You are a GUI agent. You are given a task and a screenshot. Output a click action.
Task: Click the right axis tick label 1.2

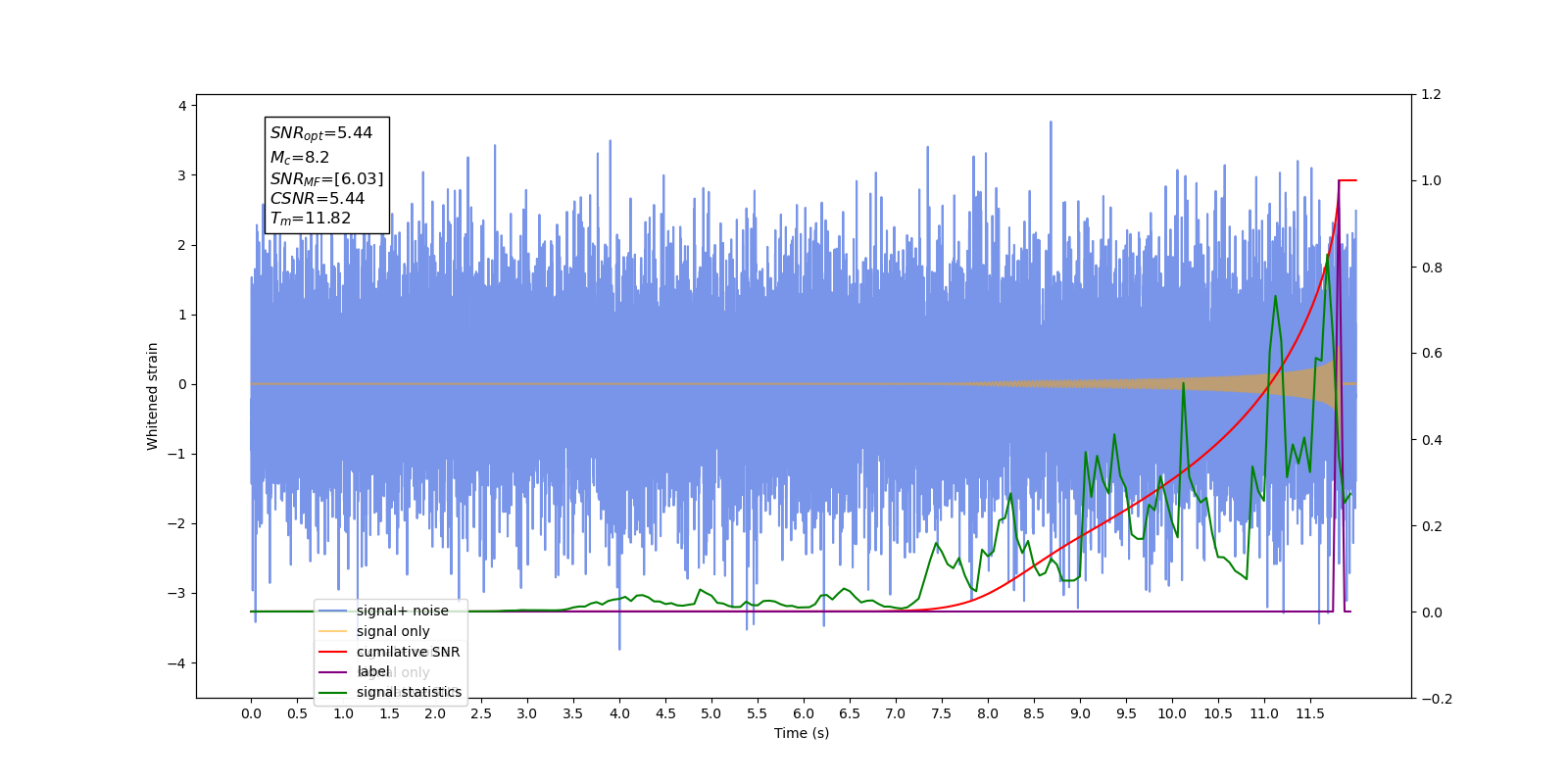click(1431, 95)
